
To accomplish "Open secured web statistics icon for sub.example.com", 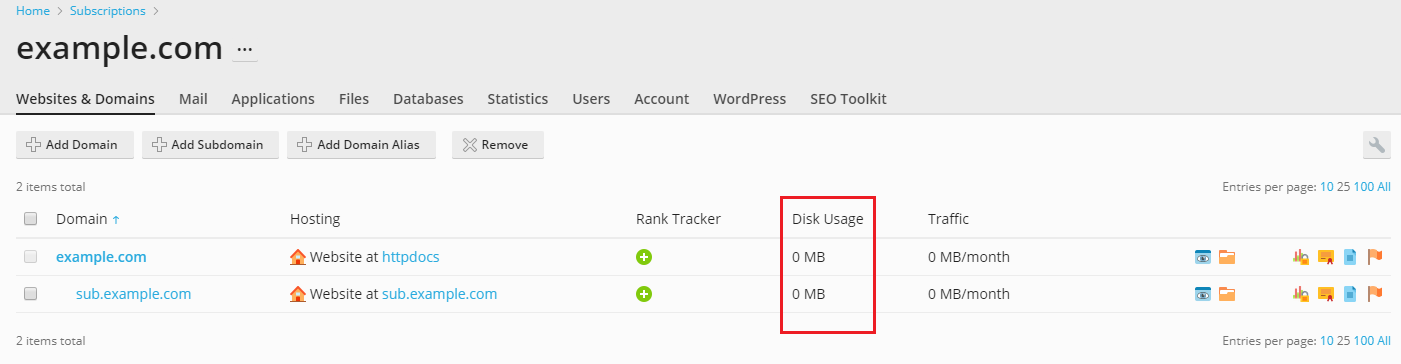I will (x=1300, y=294).
